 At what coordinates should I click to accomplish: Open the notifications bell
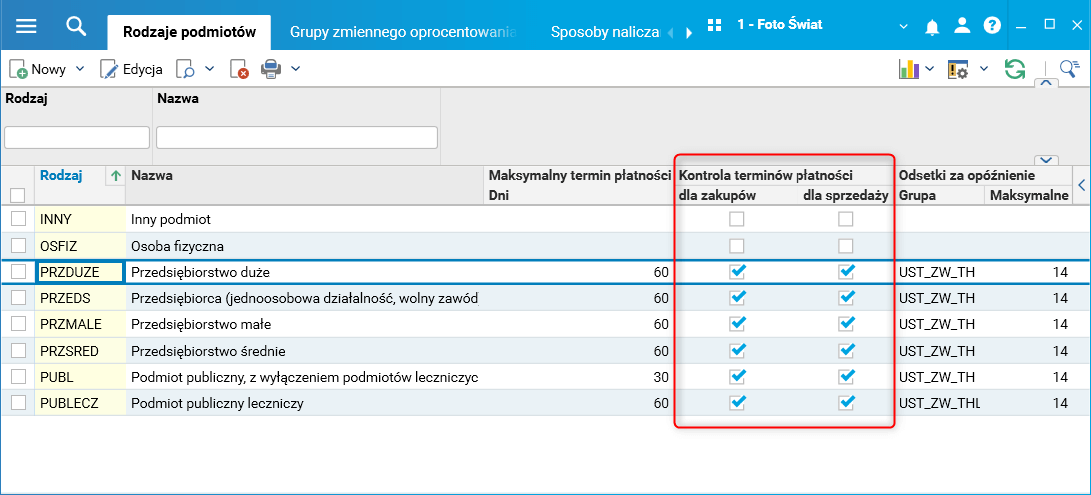pos(933,25)
